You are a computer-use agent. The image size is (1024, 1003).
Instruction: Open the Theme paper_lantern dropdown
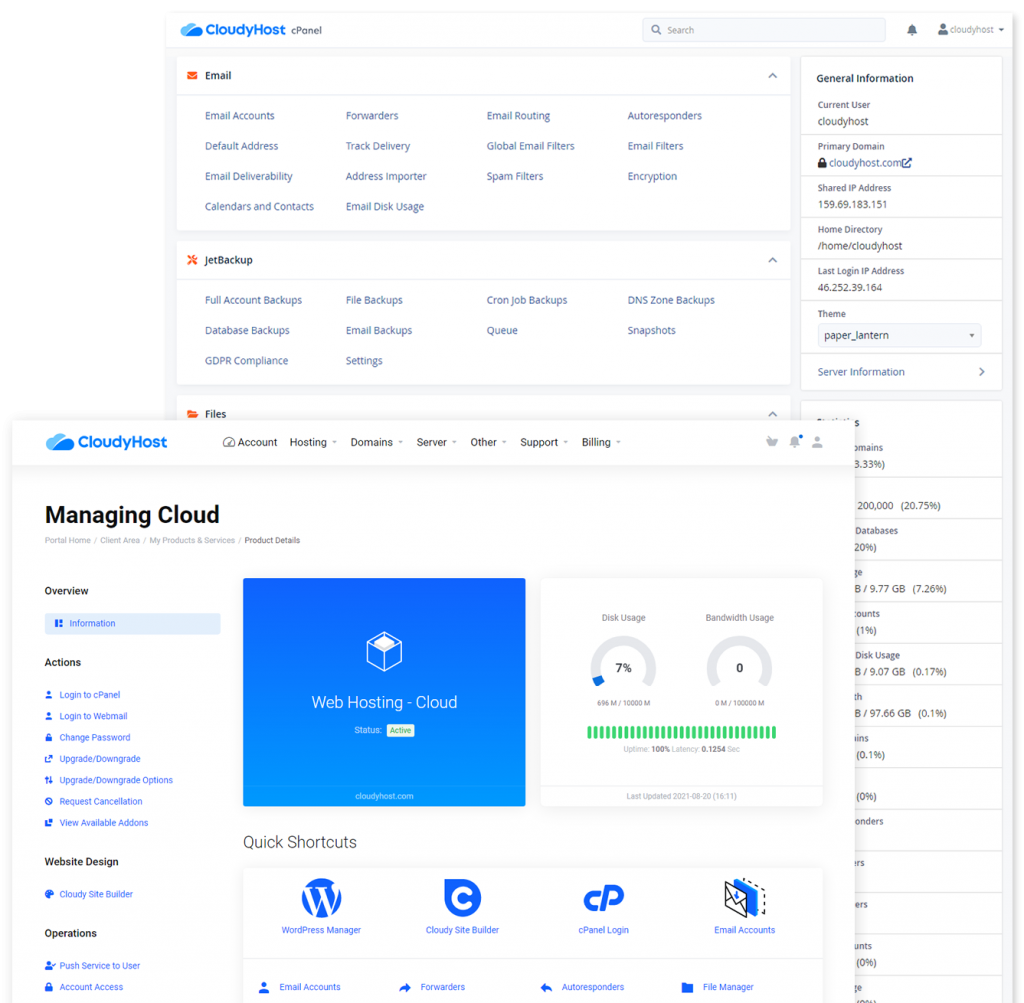pyautogui.click(x=899, y=335)
